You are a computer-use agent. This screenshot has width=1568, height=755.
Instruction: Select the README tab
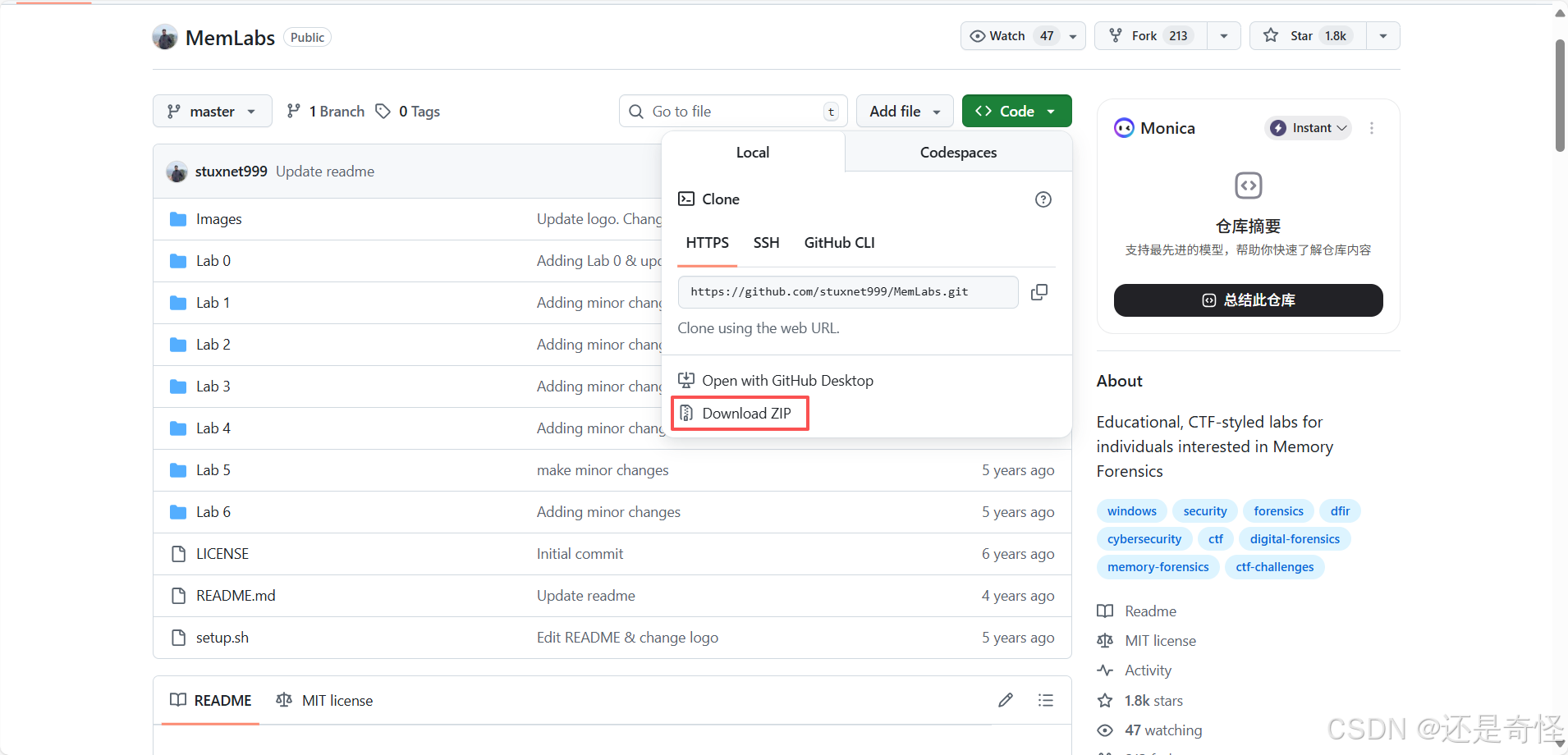[210, 700]
